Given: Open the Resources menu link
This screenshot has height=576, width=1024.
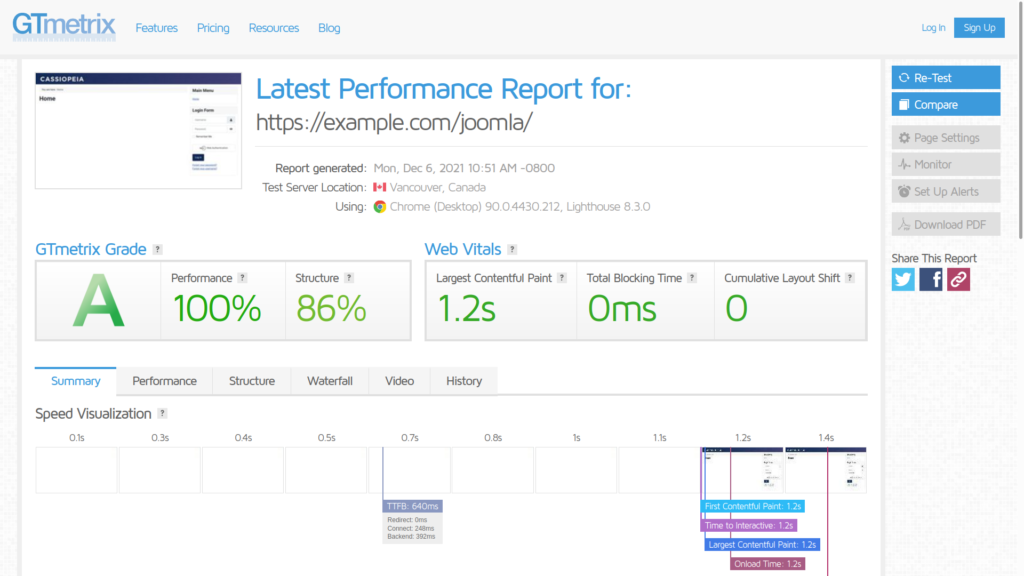Looking at the screenshot, I should [274, 28].
